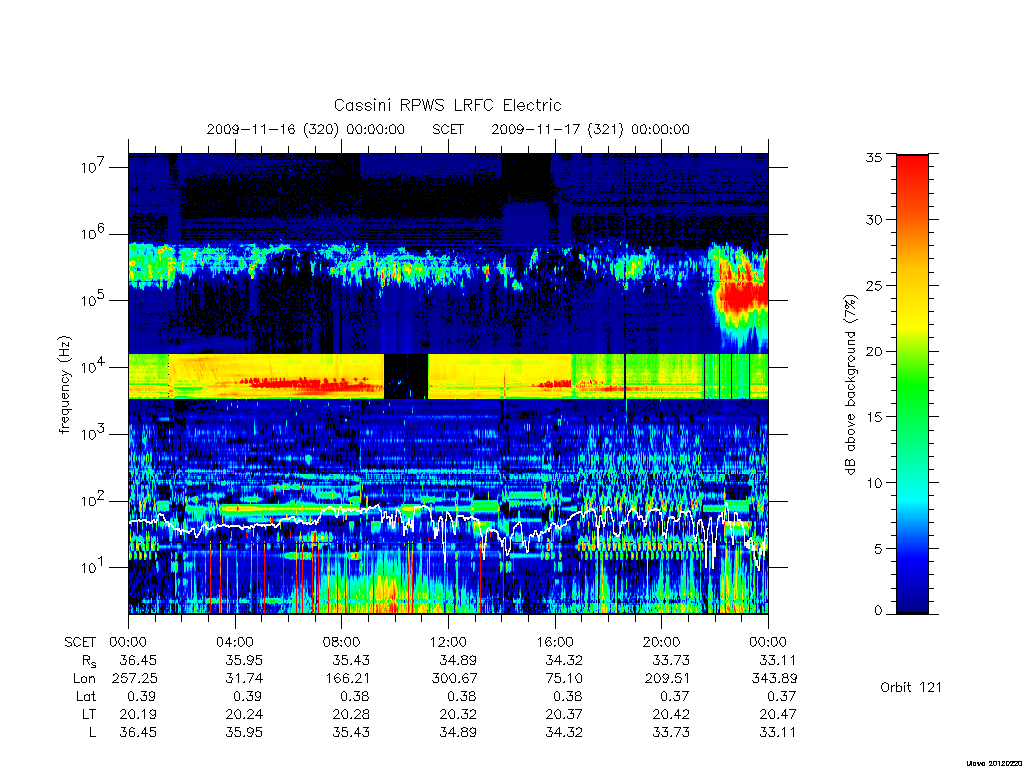Click Lon value 300.67
Viewport: 1024px width, 768px height.
(x=455, y=679)
